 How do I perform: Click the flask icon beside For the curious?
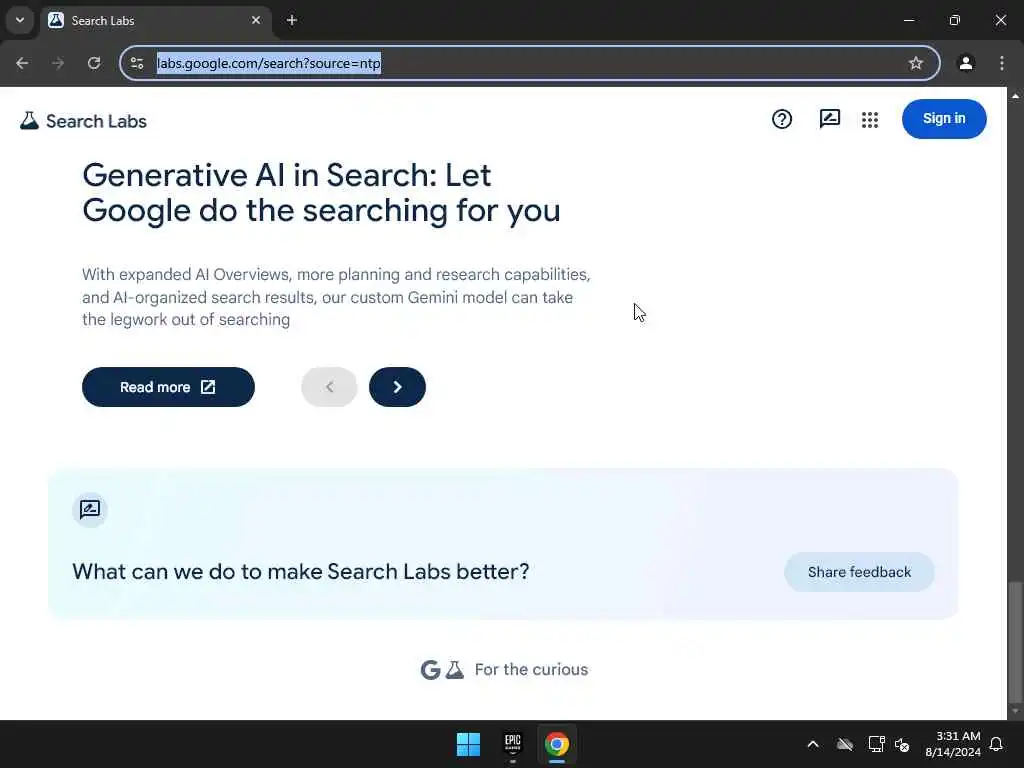tap(455, 669)
